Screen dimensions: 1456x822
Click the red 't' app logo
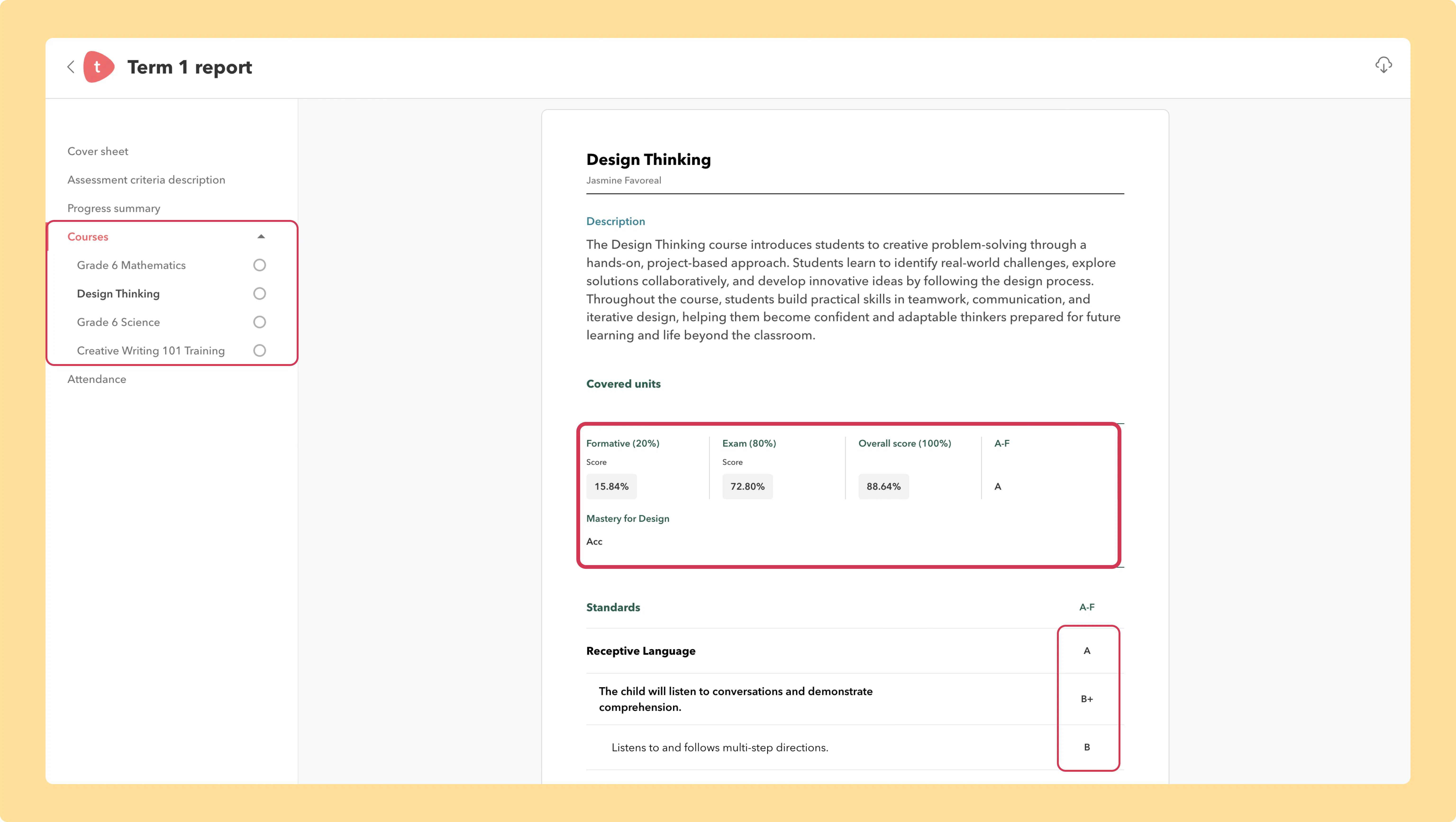[x=98, y=67]
